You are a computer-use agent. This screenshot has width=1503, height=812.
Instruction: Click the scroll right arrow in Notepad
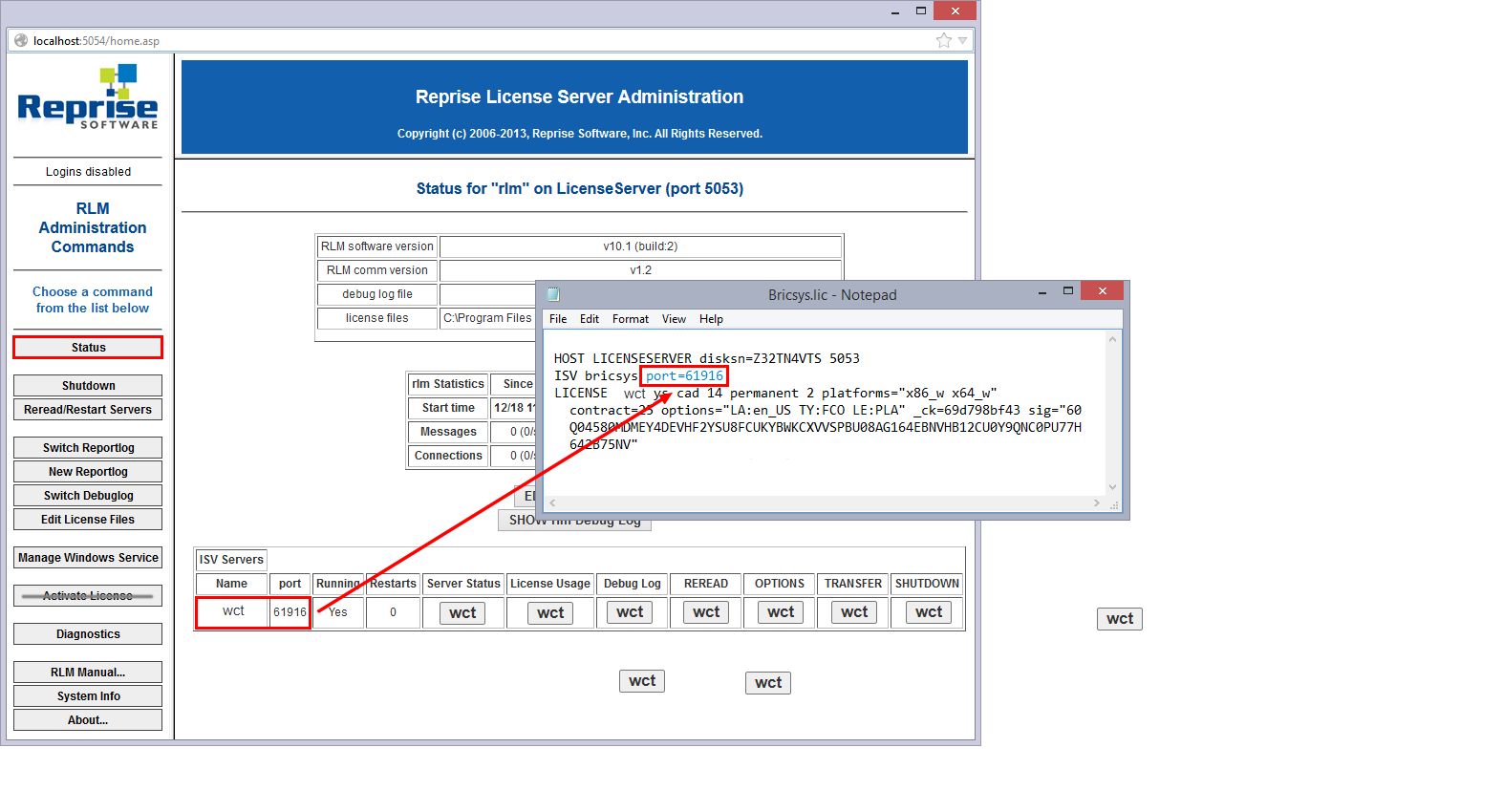click(1096, 502)
